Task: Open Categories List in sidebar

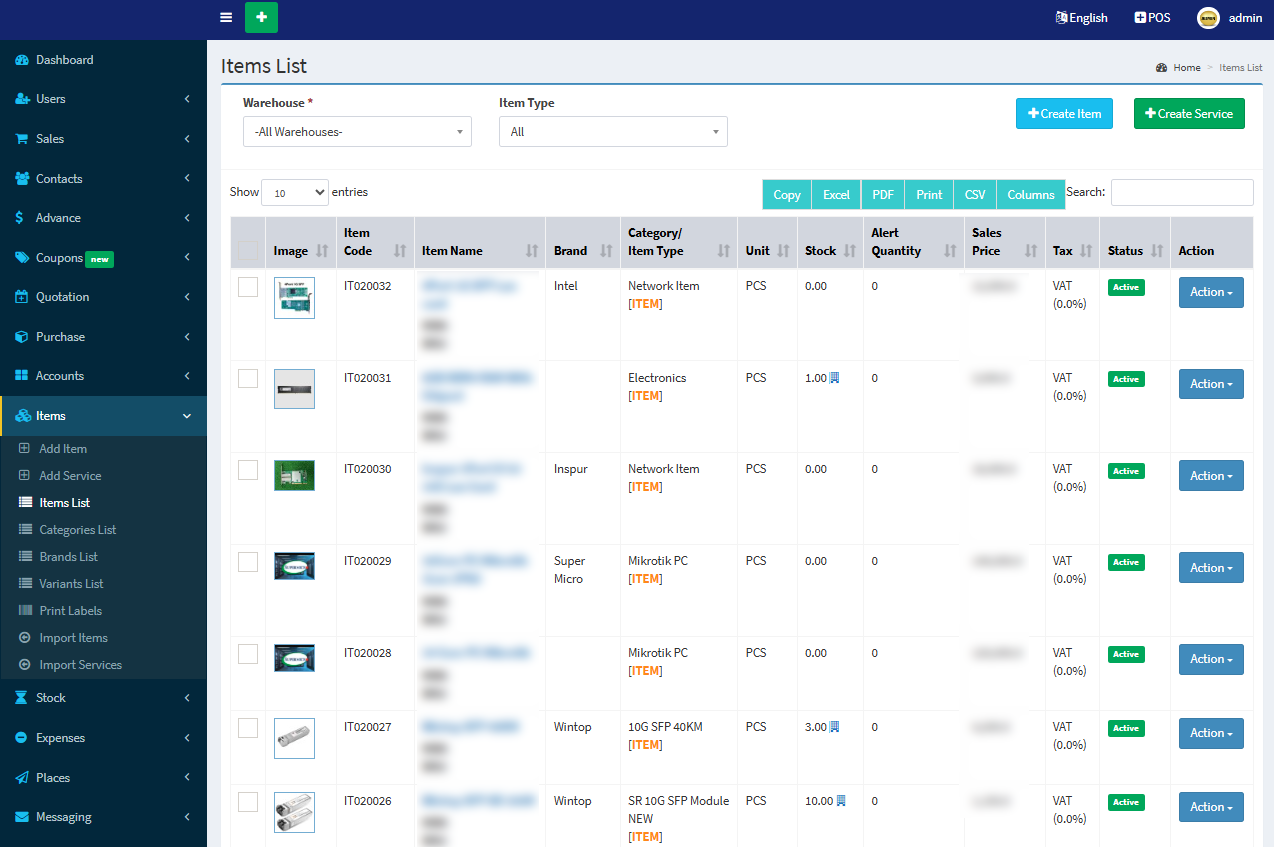Action: coord(77,530)
